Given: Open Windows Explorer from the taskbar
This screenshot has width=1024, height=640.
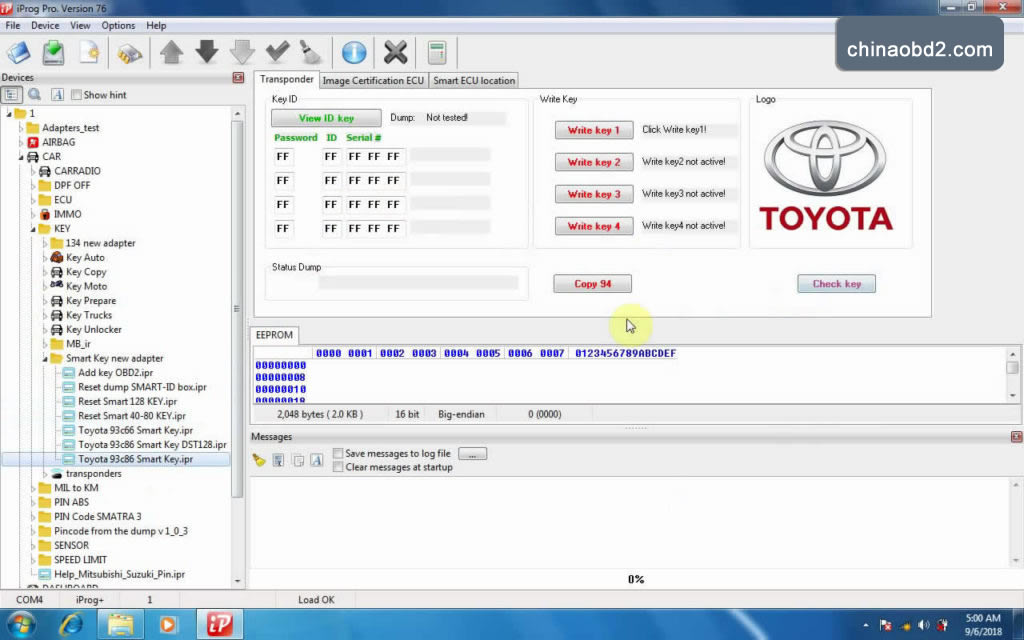Looking at the screenshot, I should pyautogui.click(x=120, y=624).
